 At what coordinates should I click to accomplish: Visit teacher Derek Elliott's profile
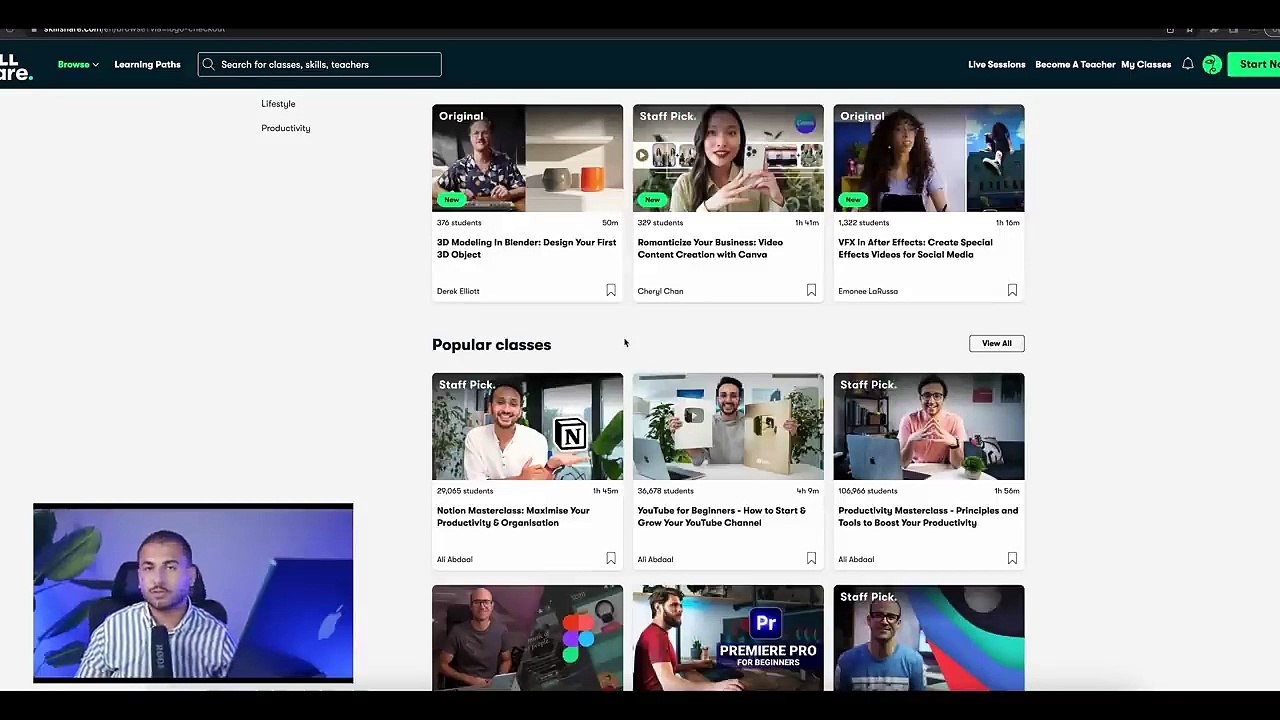pos(458,291)
